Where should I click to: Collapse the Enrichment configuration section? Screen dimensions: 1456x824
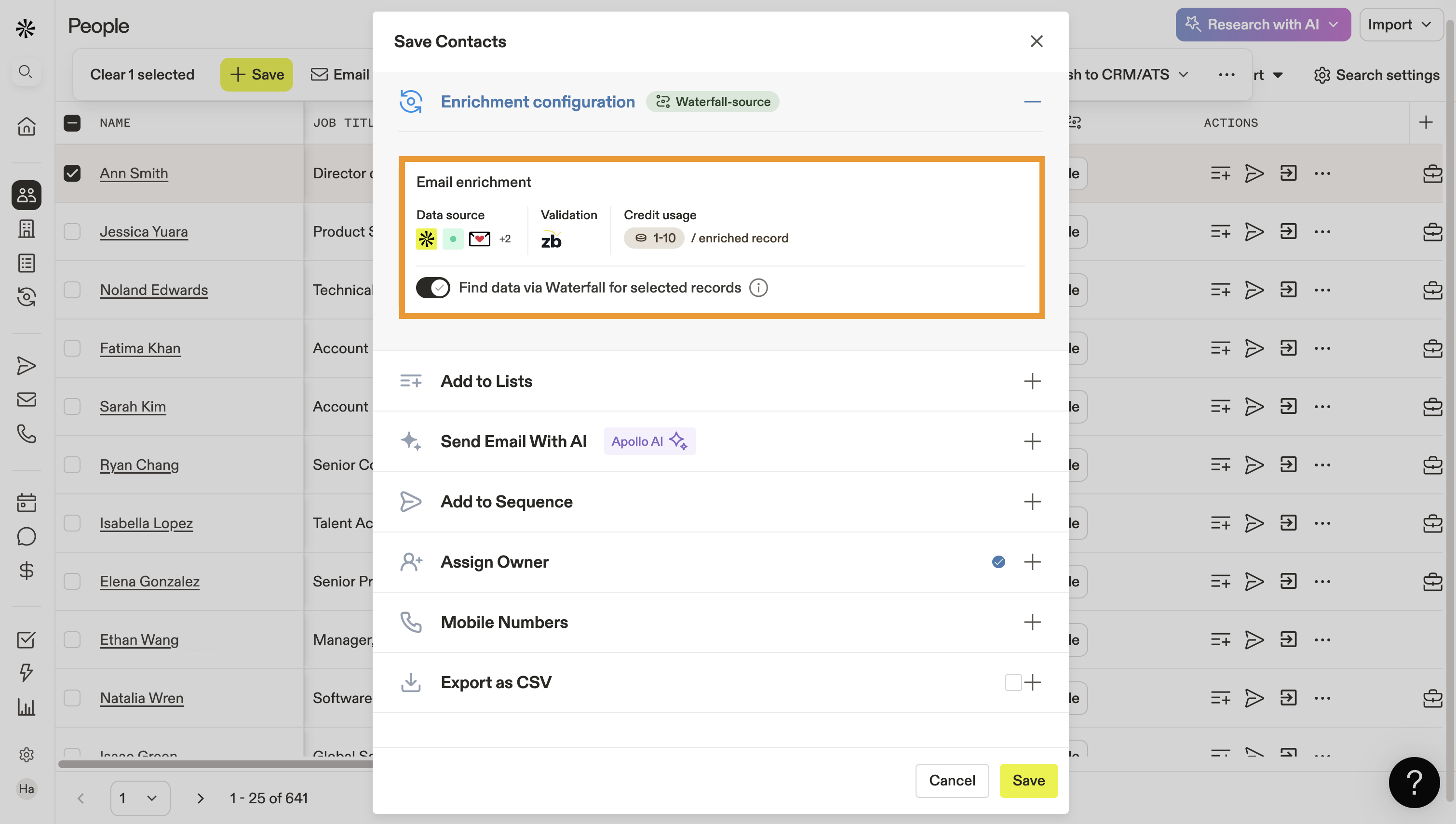1032,102
